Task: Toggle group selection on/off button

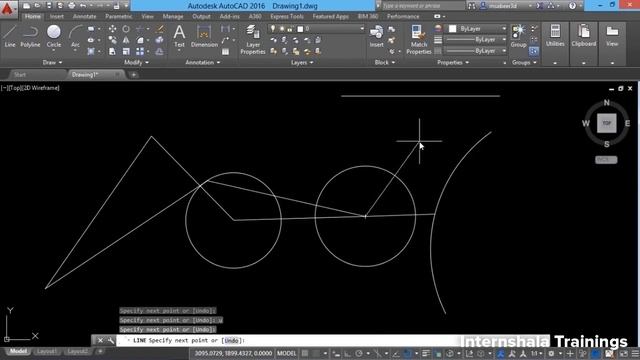Action: click(534, 51)
